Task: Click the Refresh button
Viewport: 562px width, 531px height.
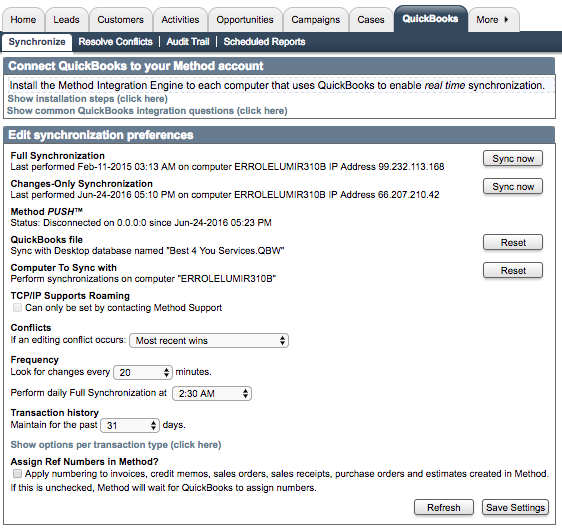Action: pos(444,507)
